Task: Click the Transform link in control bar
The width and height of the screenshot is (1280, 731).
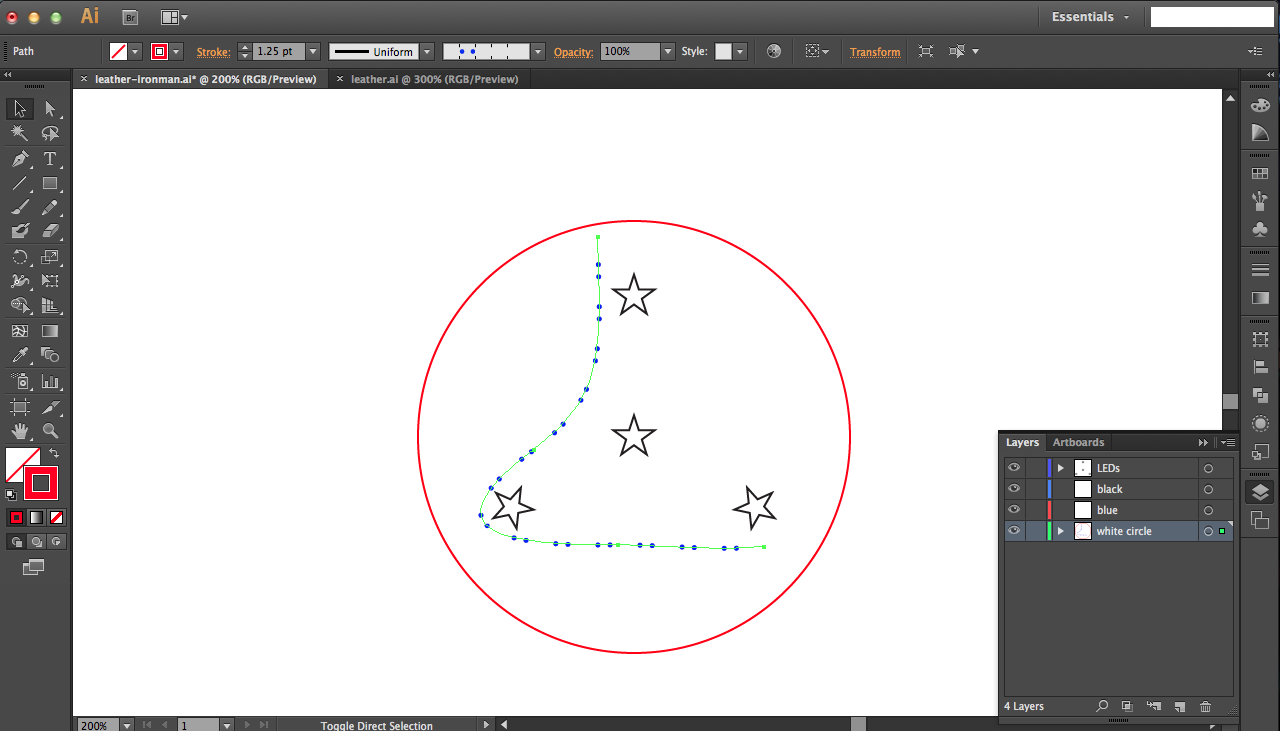Action: 874,51
